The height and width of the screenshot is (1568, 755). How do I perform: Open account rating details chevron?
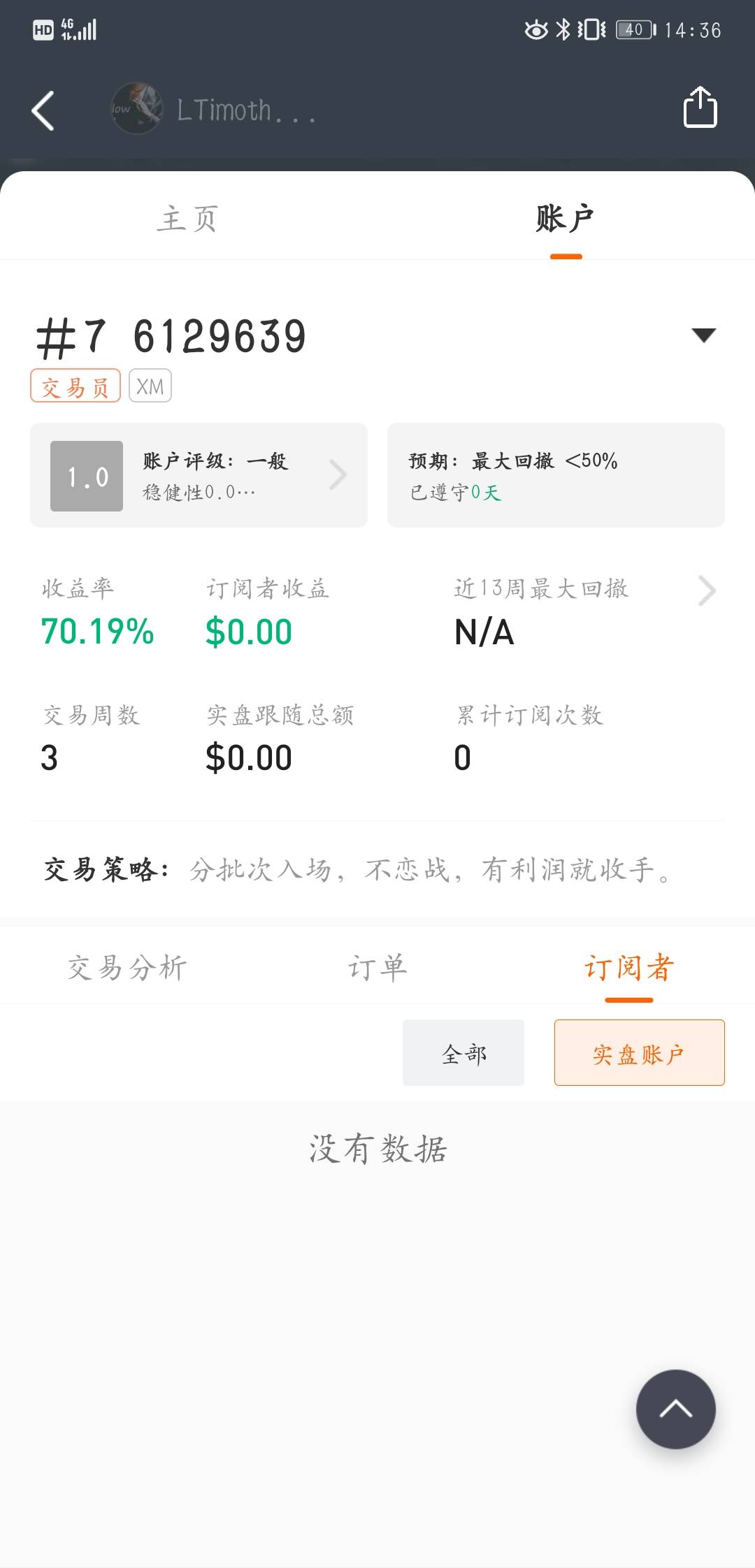pyautogui.click(x=338, y=475)
